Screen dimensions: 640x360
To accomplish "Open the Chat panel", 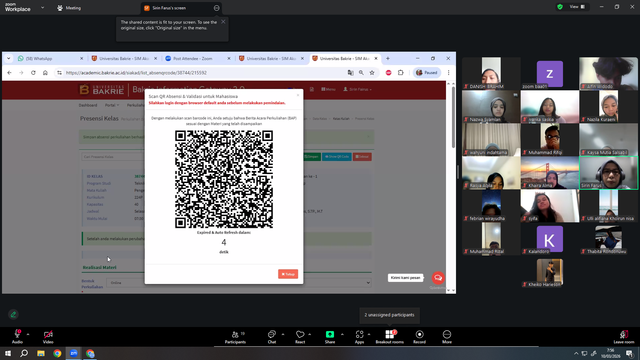I will [x=272, y=336].
